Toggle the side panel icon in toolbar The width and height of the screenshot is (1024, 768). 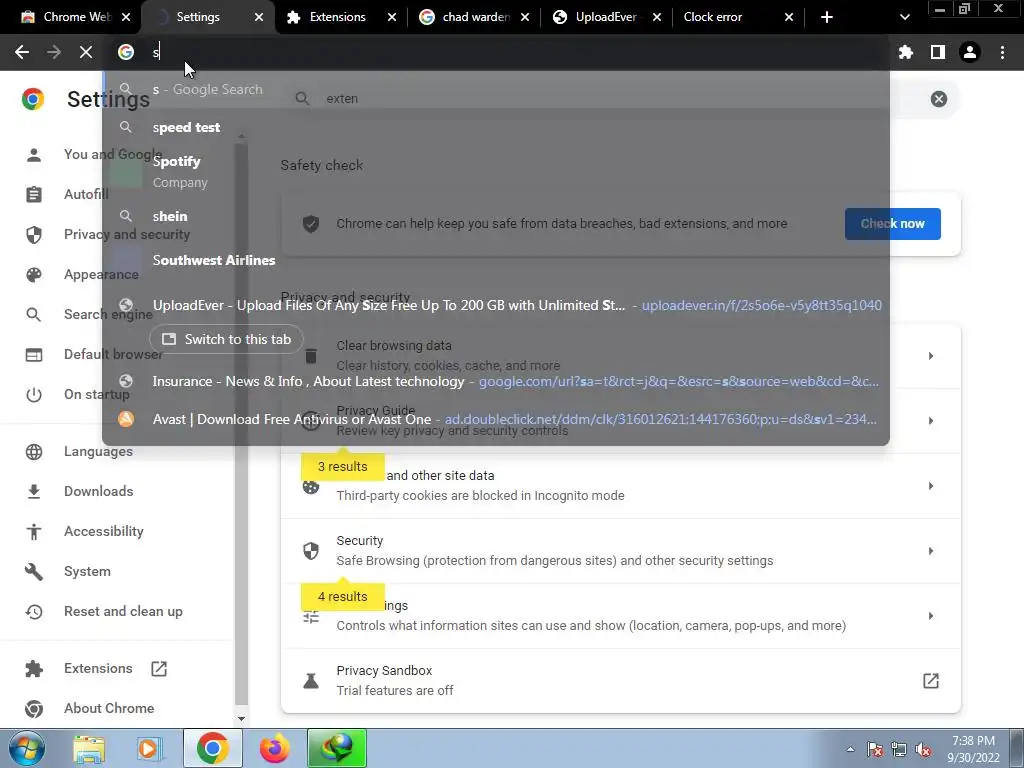pos(938,52)
